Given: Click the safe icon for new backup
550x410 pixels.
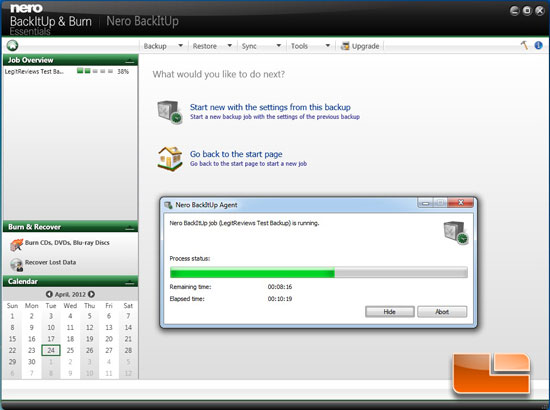Looking at the screenshot, I should (169, 112).
